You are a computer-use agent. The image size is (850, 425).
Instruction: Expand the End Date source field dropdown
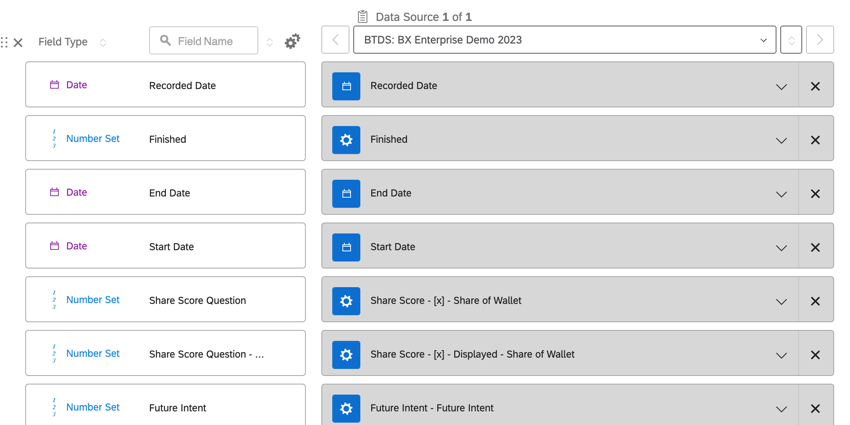781,193
